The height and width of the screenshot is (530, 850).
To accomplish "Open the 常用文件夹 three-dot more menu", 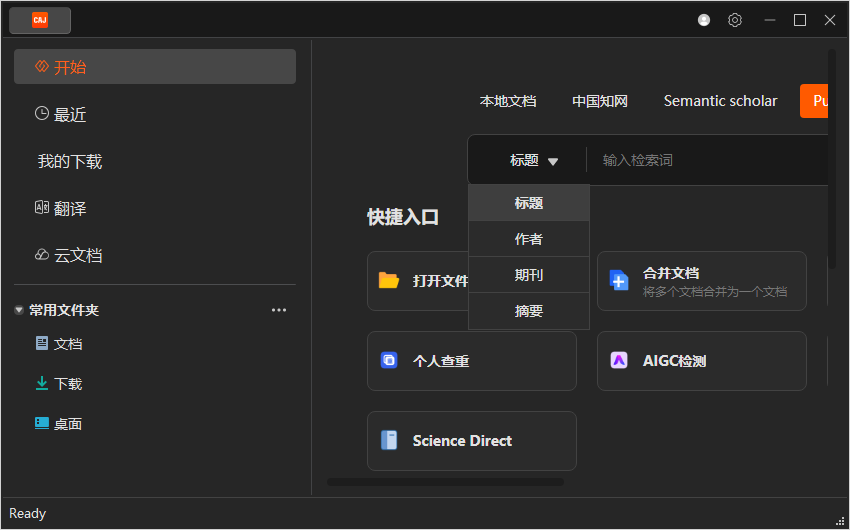I will point(279,310).
